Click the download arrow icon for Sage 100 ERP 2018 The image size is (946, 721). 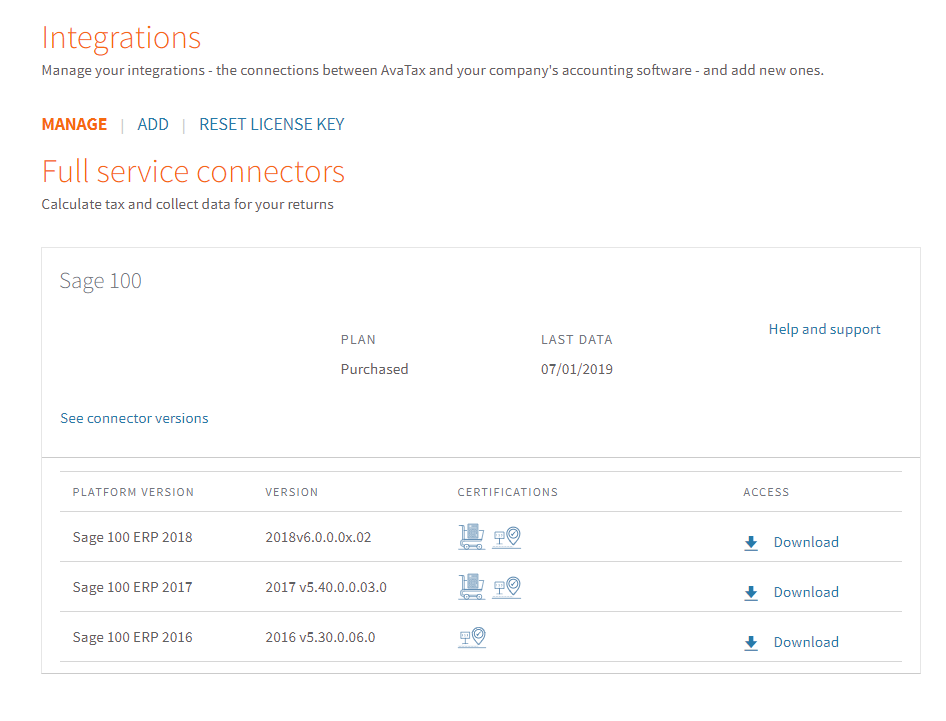(751, 542)
